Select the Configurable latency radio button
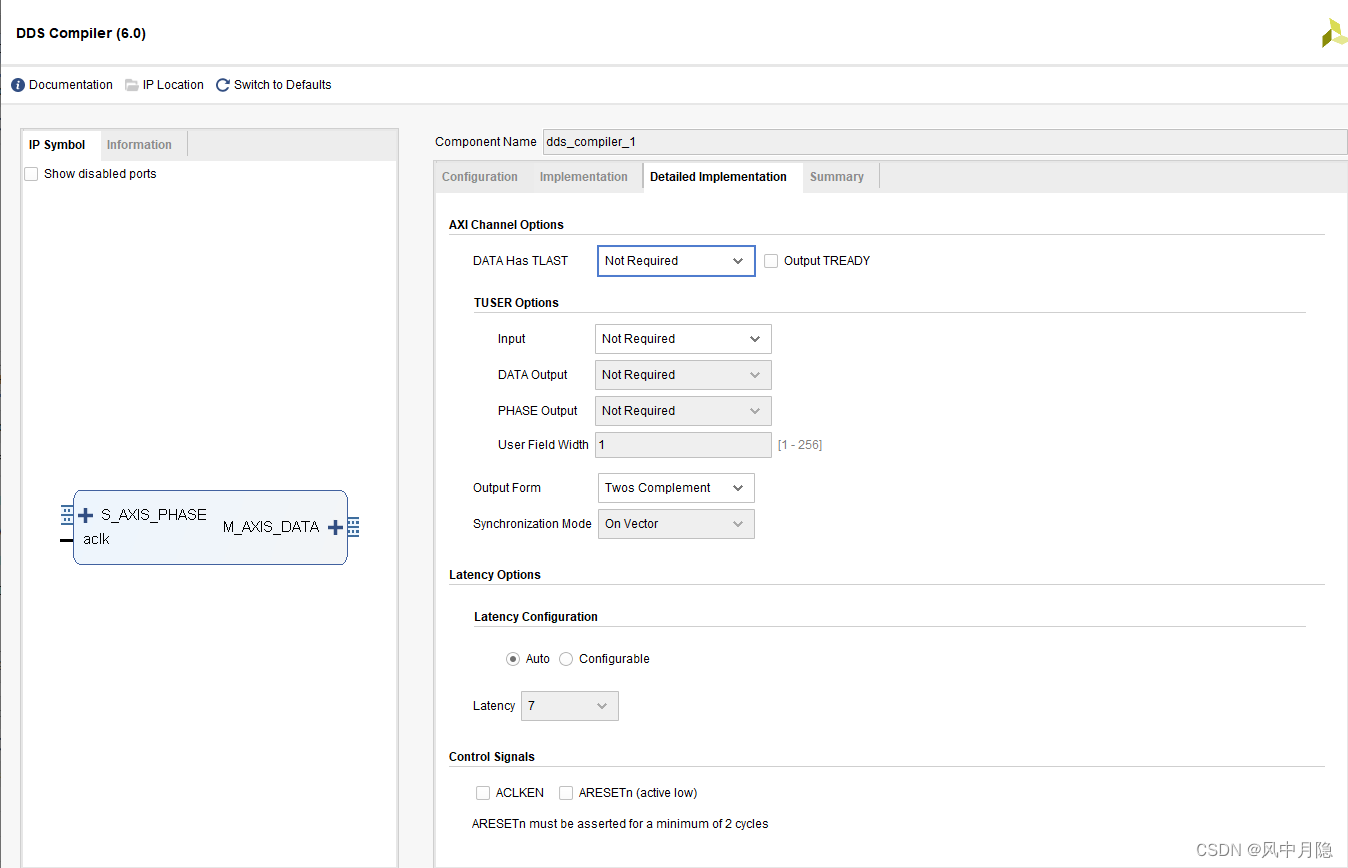 click(566, 659)
